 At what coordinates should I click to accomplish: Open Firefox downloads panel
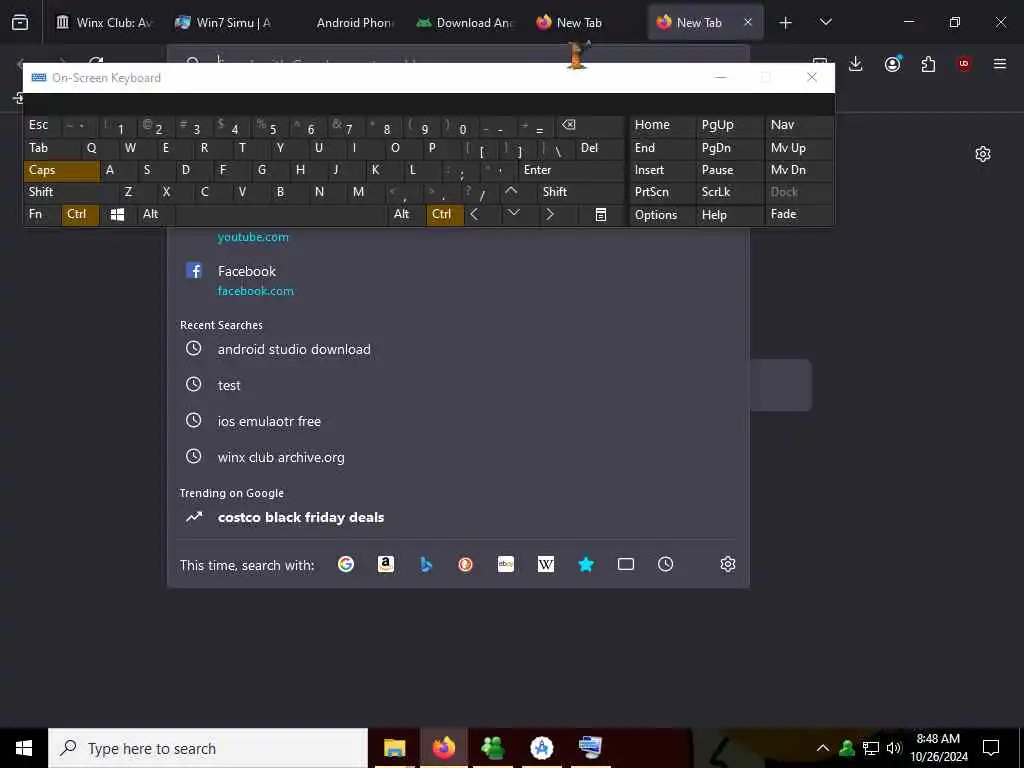point(856,64)
